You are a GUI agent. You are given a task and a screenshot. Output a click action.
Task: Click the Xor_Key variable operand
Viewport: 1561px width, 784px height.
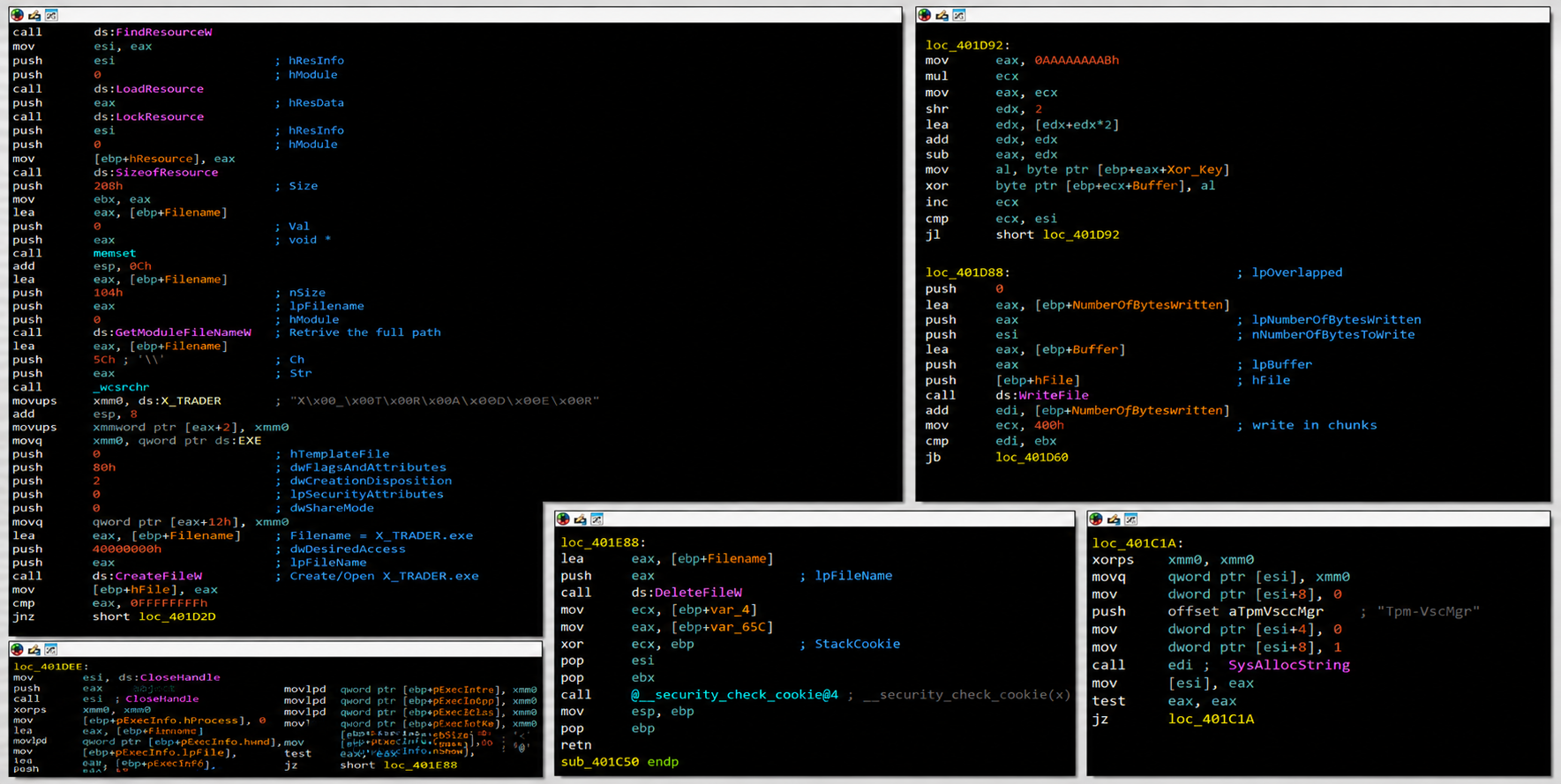(1195, 169)
